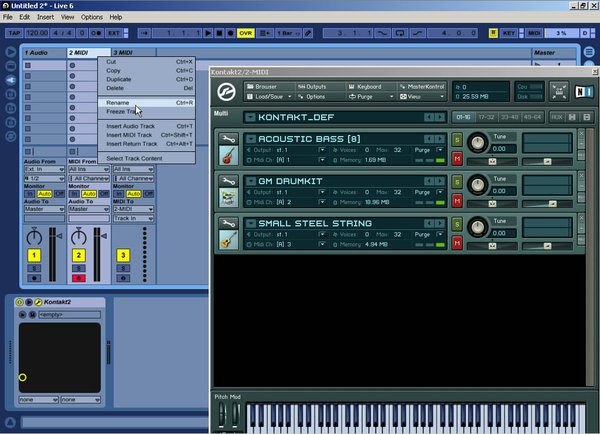Show the Kontakt on-screen Keyboard
The height and width of the screenshot is (434, 600).
pyautogui.click(x=364, y=87)
